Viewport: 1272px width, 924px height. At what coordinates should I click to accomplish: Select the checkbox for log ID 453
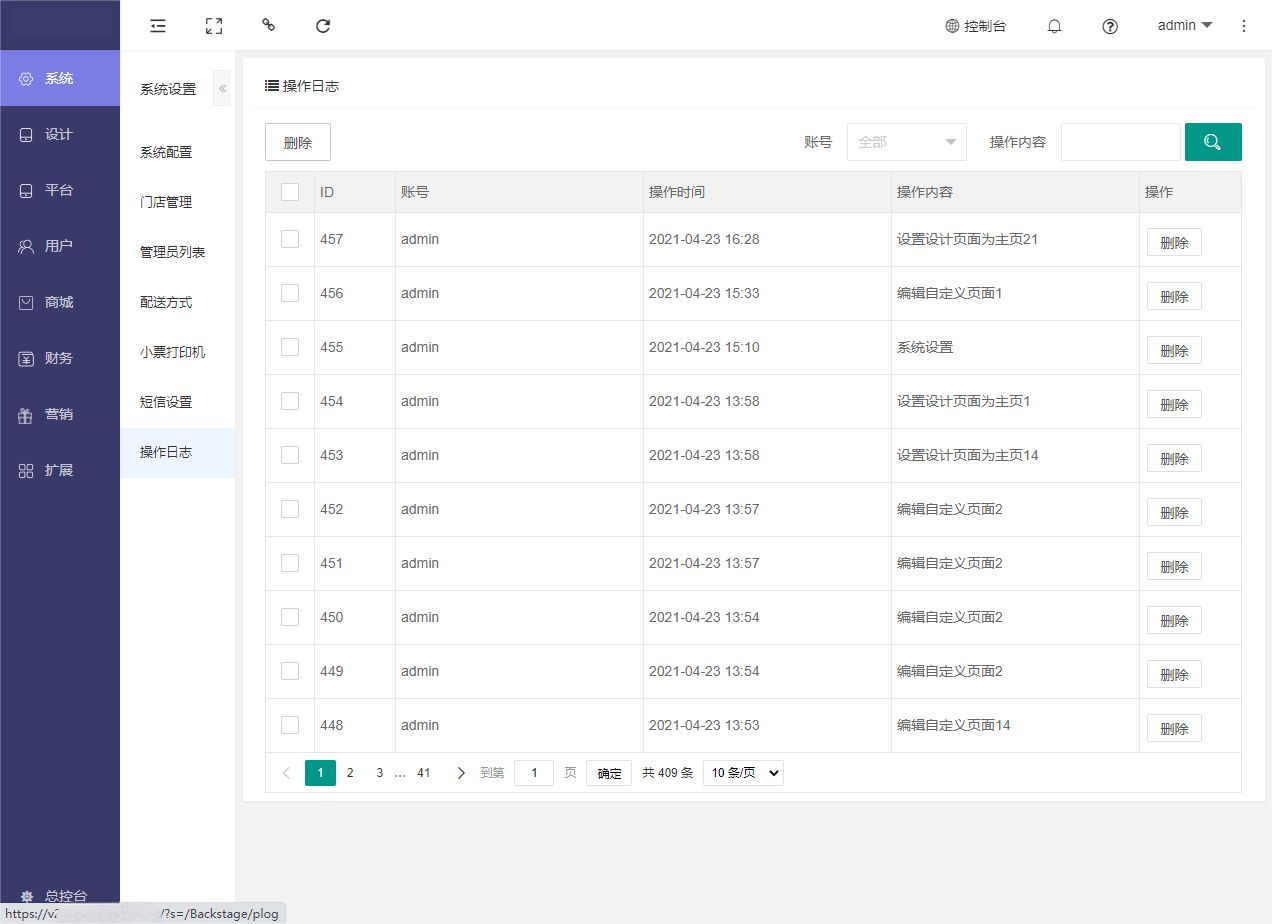coord(290,455)
